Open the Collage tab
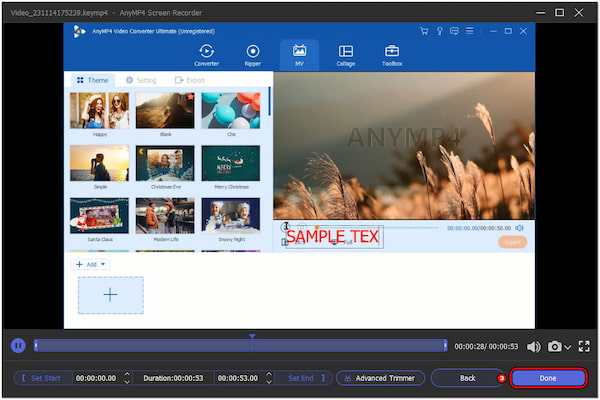Screen dimensions: 600x400 click(x=346, y=56)
